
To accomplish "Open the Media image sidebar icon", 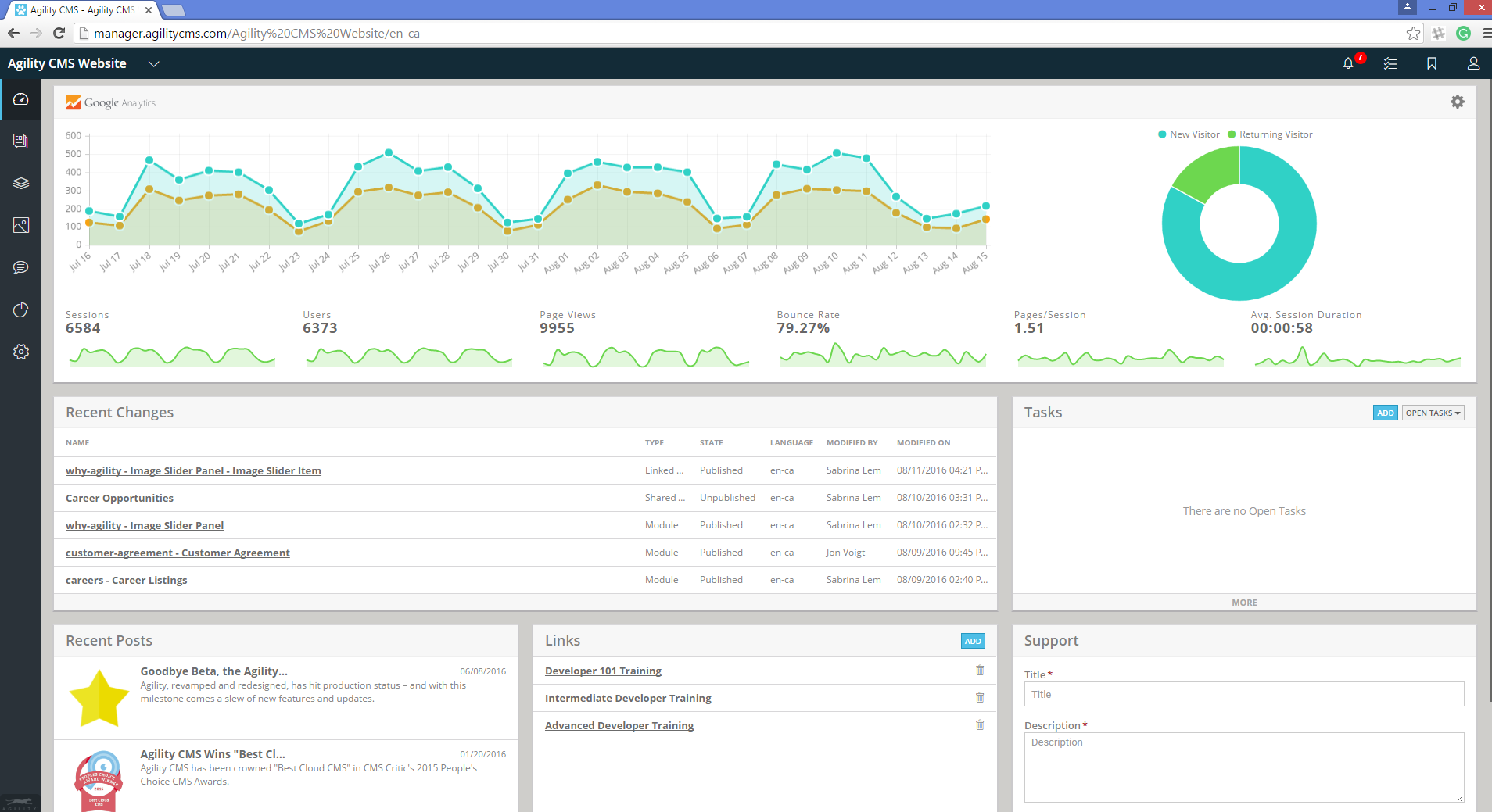I will click(21, 225).
